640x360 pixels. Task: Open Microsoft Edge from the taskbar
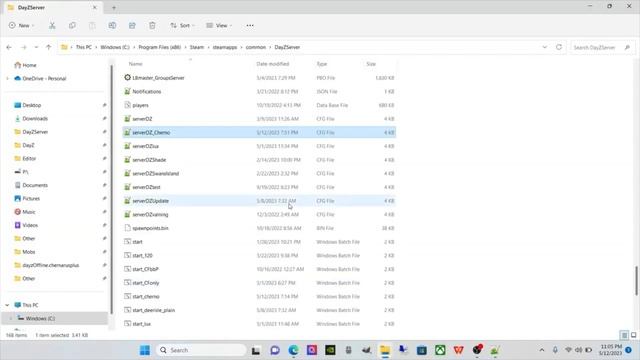point(293,350)
